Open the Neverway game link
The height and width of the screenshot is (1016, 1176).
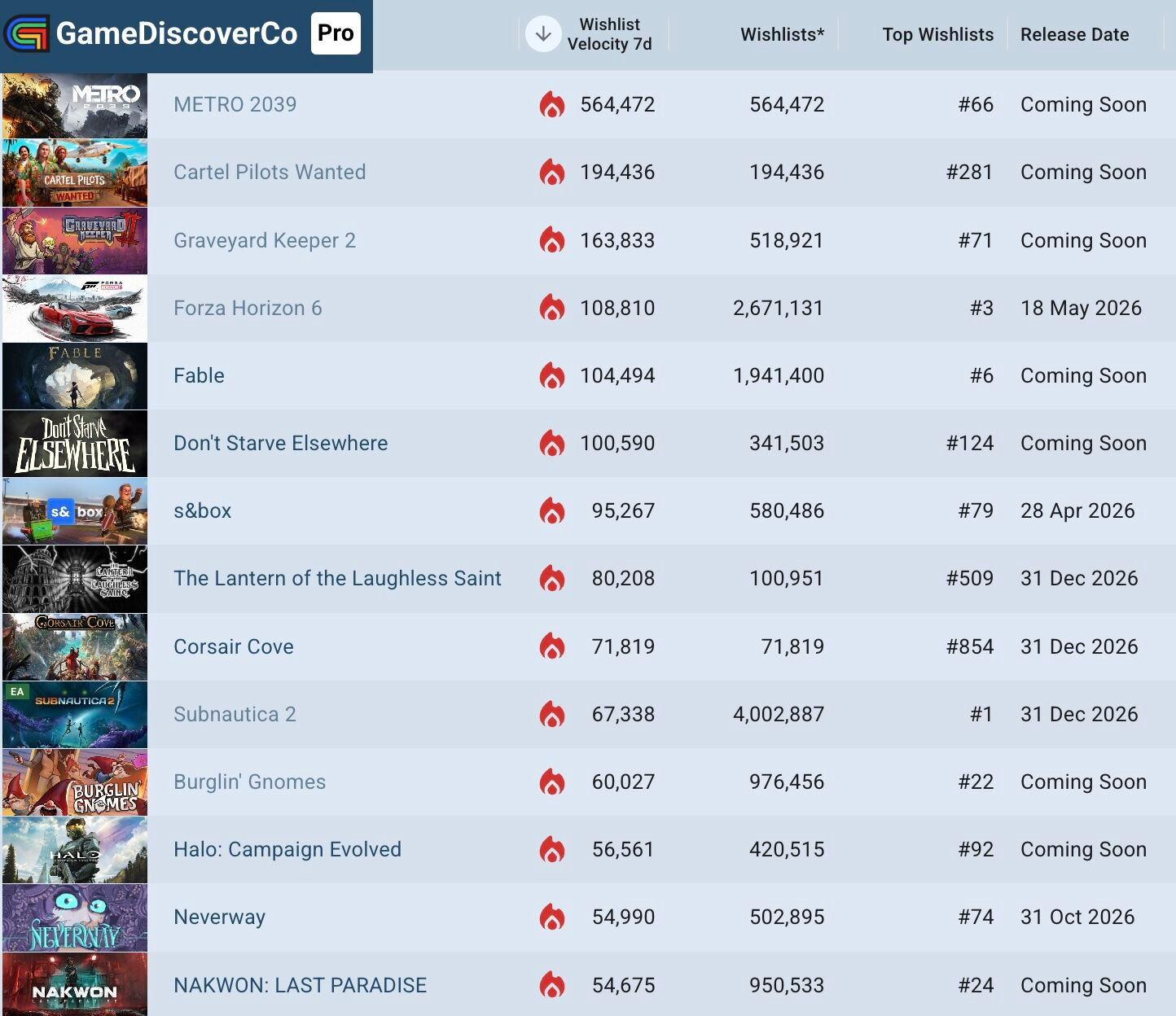click(x=219, y=917)
